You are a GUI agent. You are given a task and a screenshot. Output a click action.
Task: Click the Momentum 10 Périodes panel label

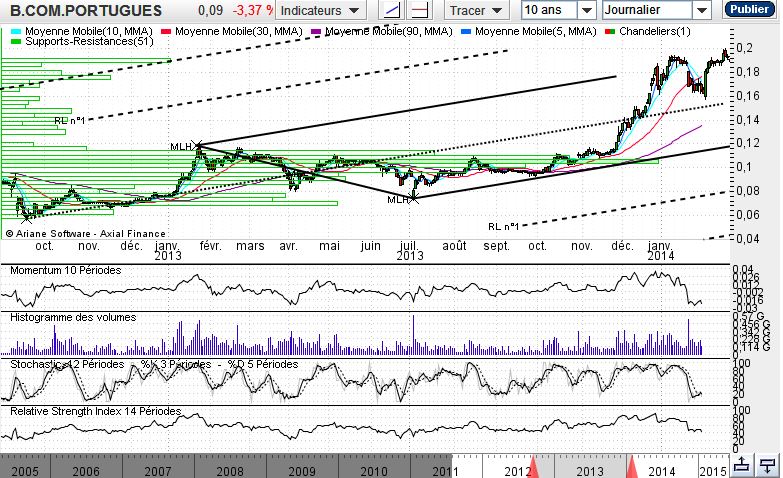(65, 270)
